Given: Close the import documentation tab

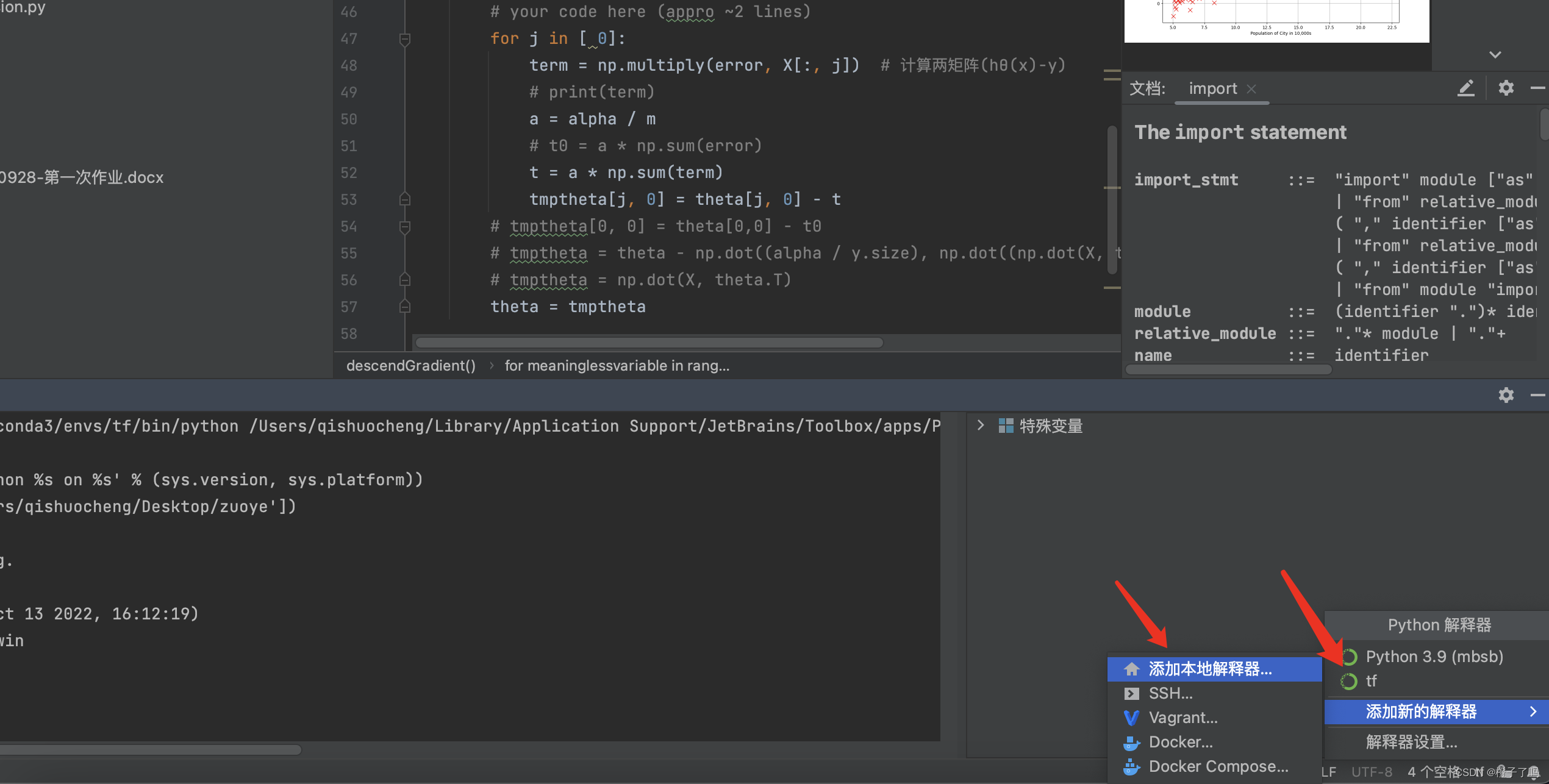Looking at the screenshot, I should point(1251,89).
